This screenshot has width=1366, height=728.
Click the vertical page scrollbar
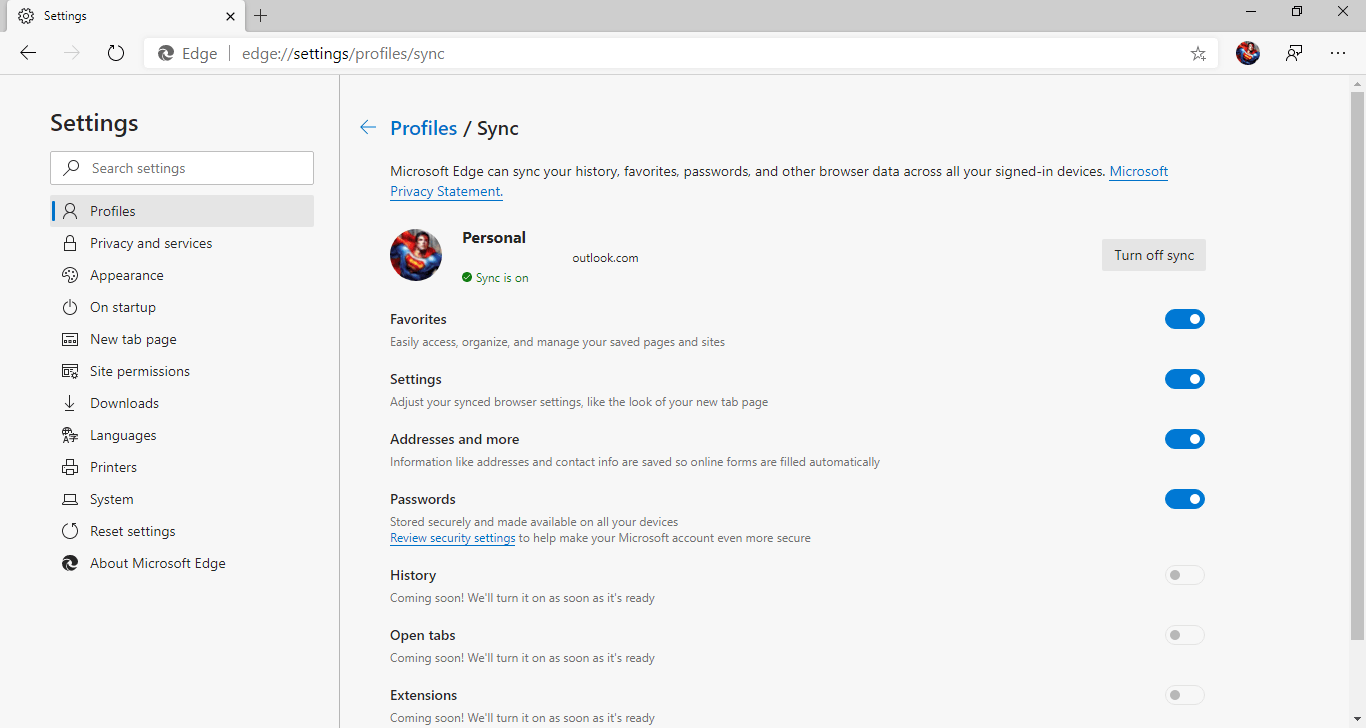tap(1357, 366)
